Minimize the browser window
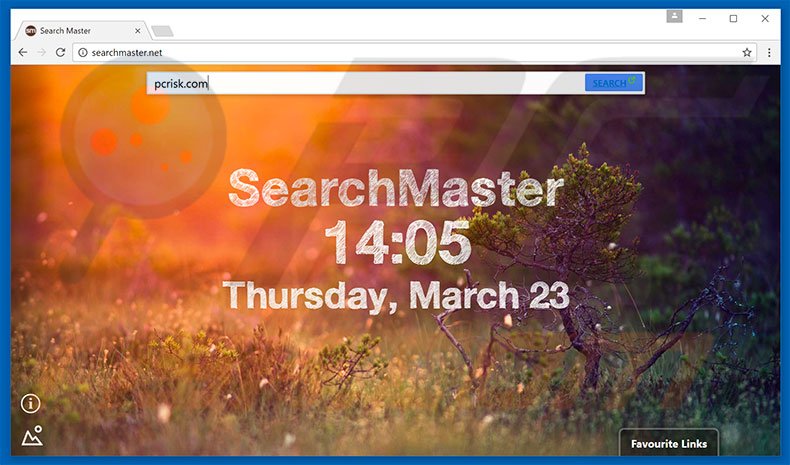Image resolution: width=790 pixels, height=465 pixels. pyautogui.click(x=702, y=19)
